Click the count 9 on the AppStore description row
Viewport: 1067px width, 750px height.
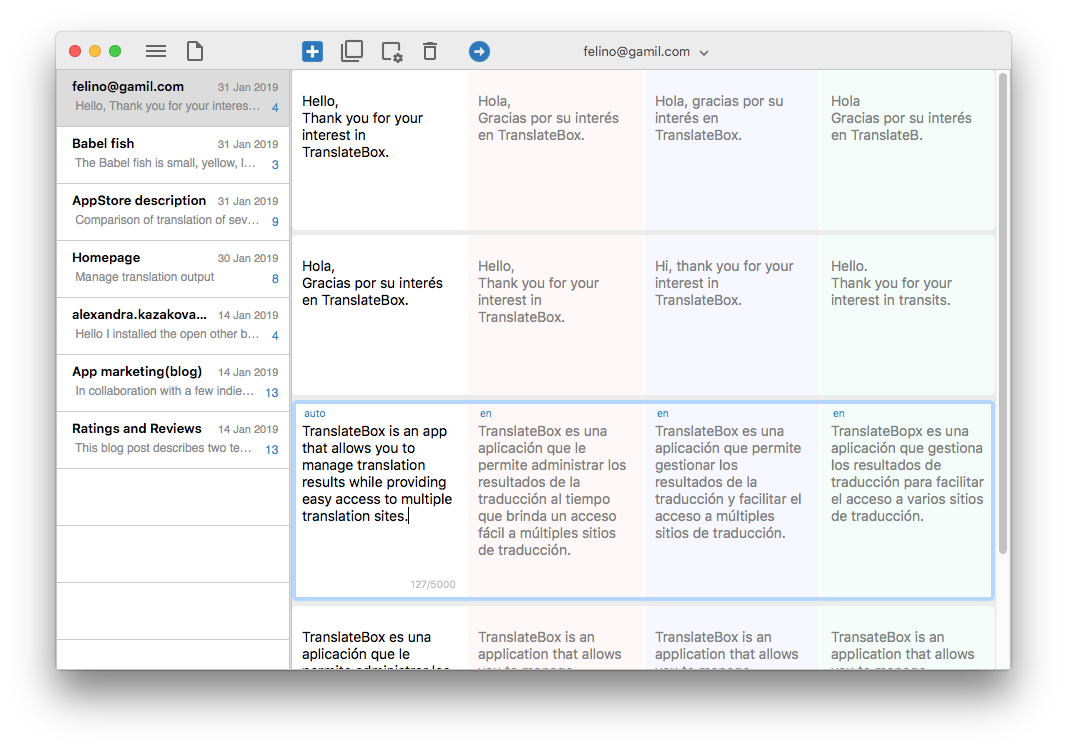(x=275, y=222)
